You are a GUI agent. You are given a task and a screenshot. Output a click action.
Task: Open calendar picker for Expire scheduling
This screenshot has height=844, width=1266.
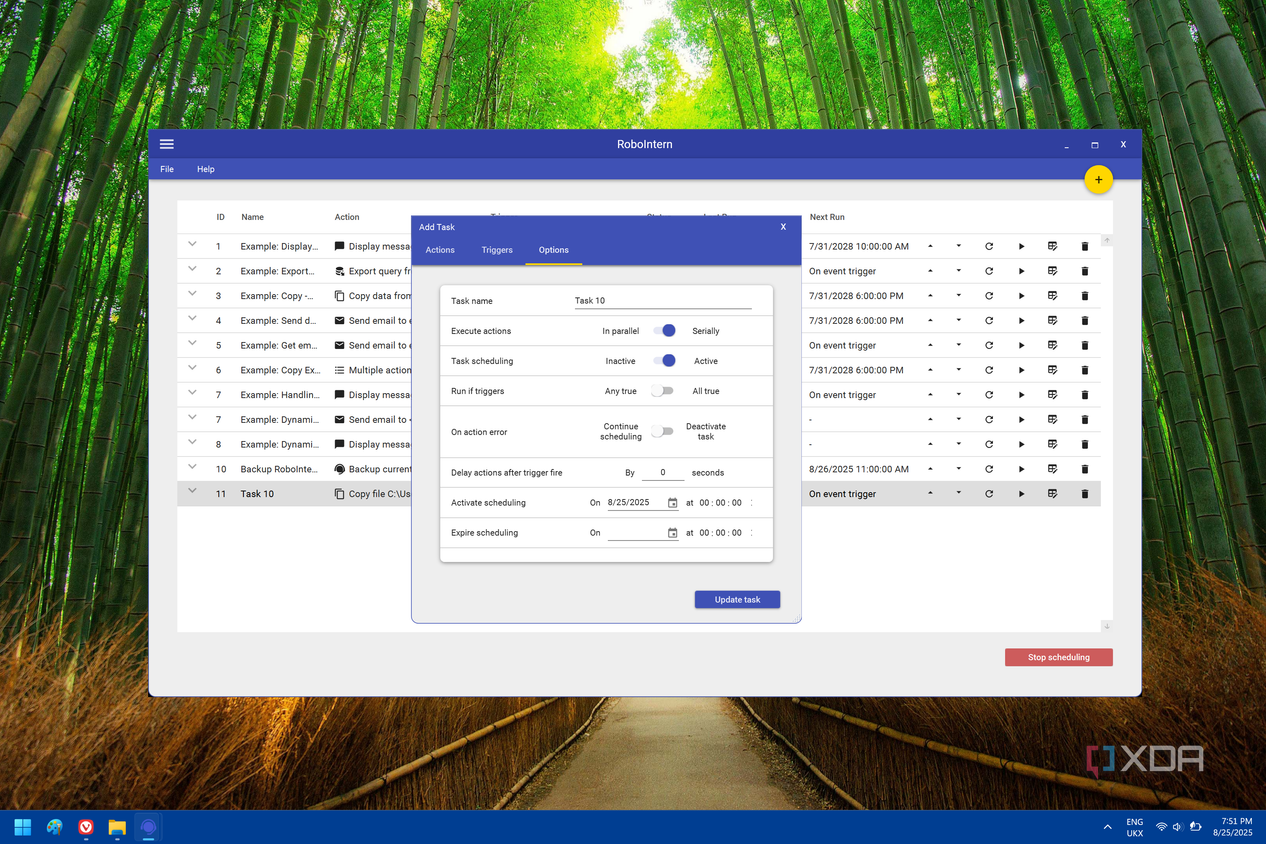pyautogui.click(x=672, y=533)
